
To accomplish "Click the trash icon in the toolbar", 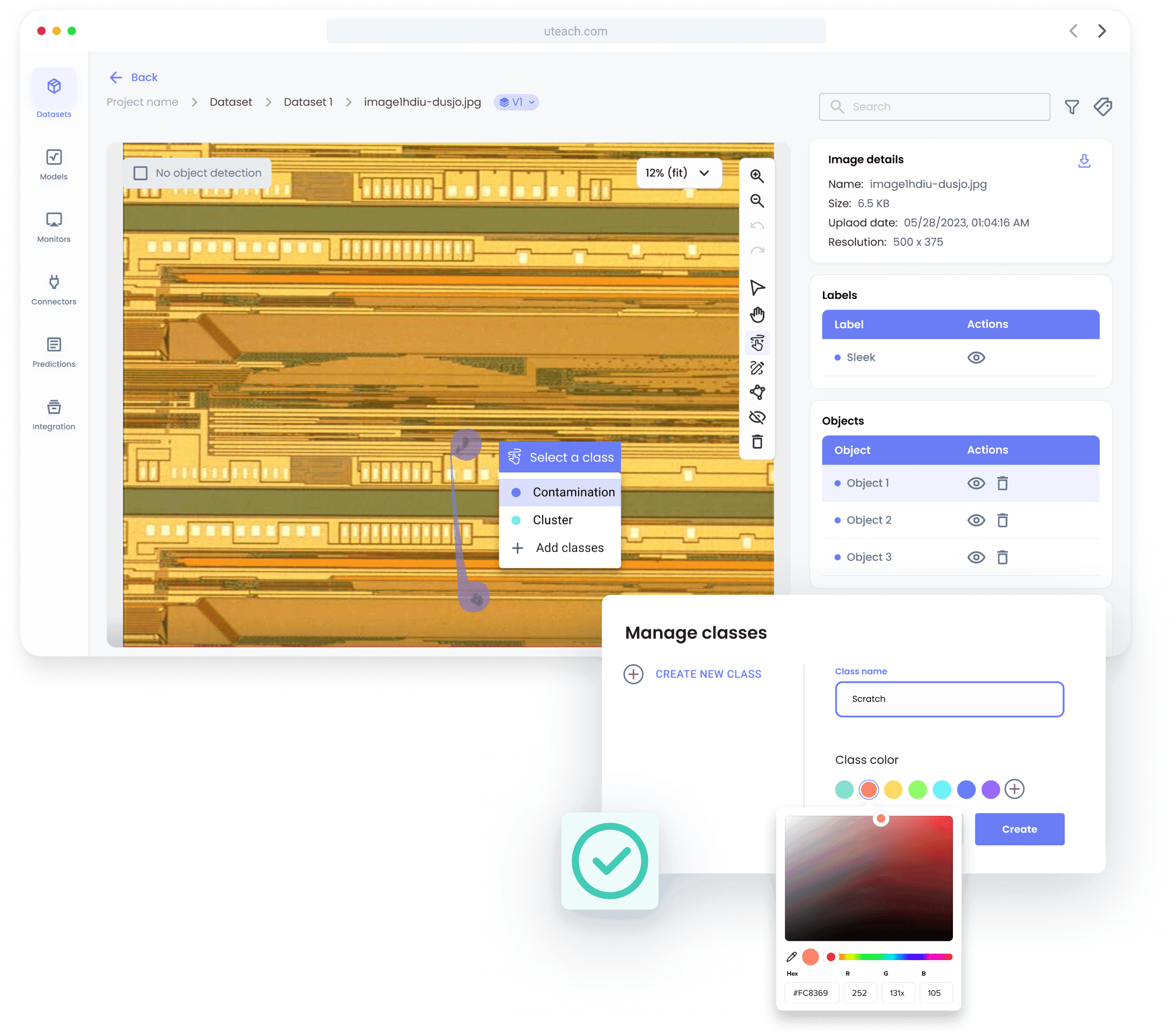I will point(757,442).
